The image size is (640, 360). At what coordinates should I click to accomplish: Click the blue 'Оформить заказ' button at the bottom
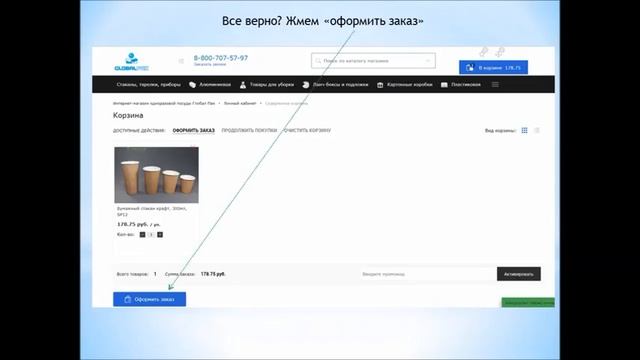coord(149,299)
